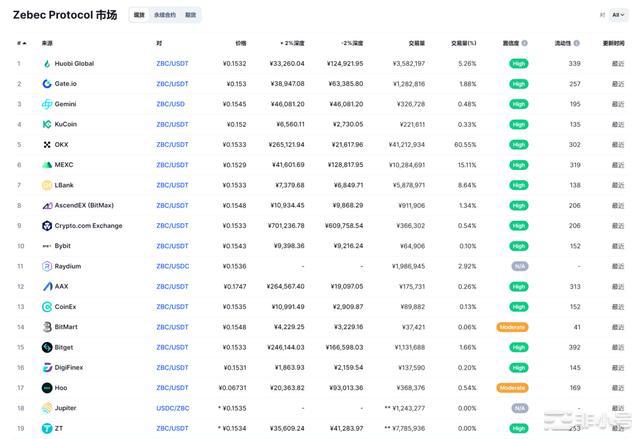Viewport: 640px width, 439px height.
Task: Click Bybit price ¥0.1543
Action: point(234,246)
